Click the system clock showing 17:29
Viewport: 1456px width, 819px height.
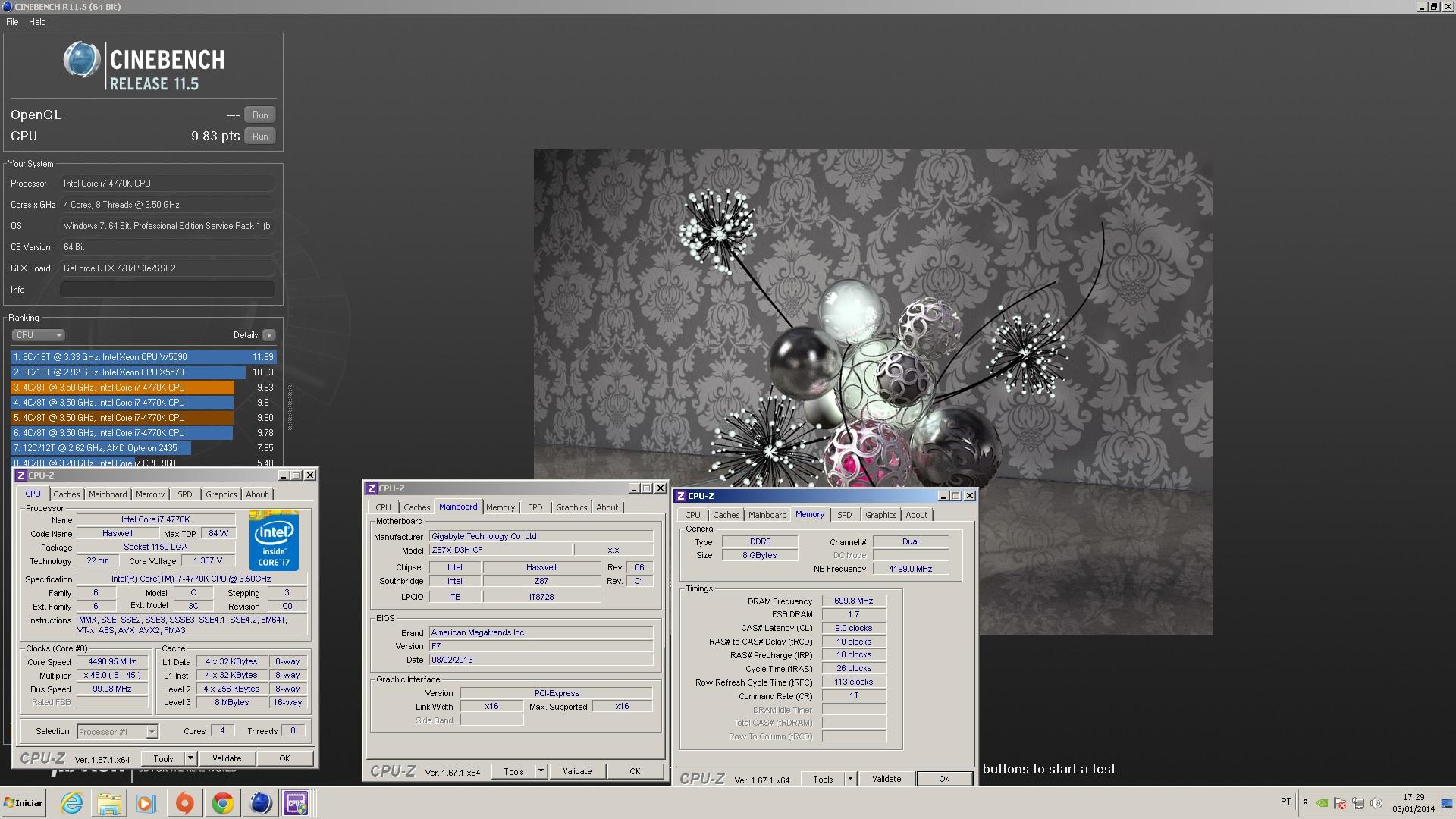click(1414, 797)
